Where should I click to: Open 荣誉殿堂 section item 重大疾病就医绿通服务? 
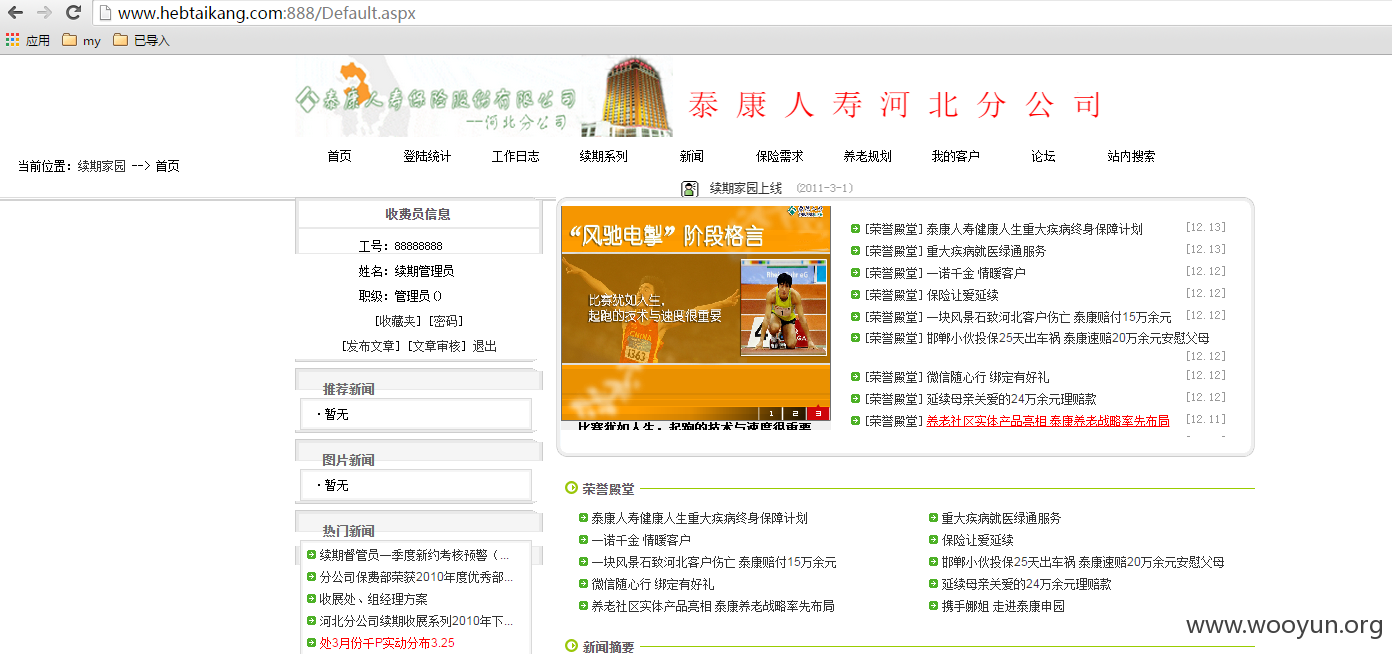pyautogui.click(x=1001, y=518)
